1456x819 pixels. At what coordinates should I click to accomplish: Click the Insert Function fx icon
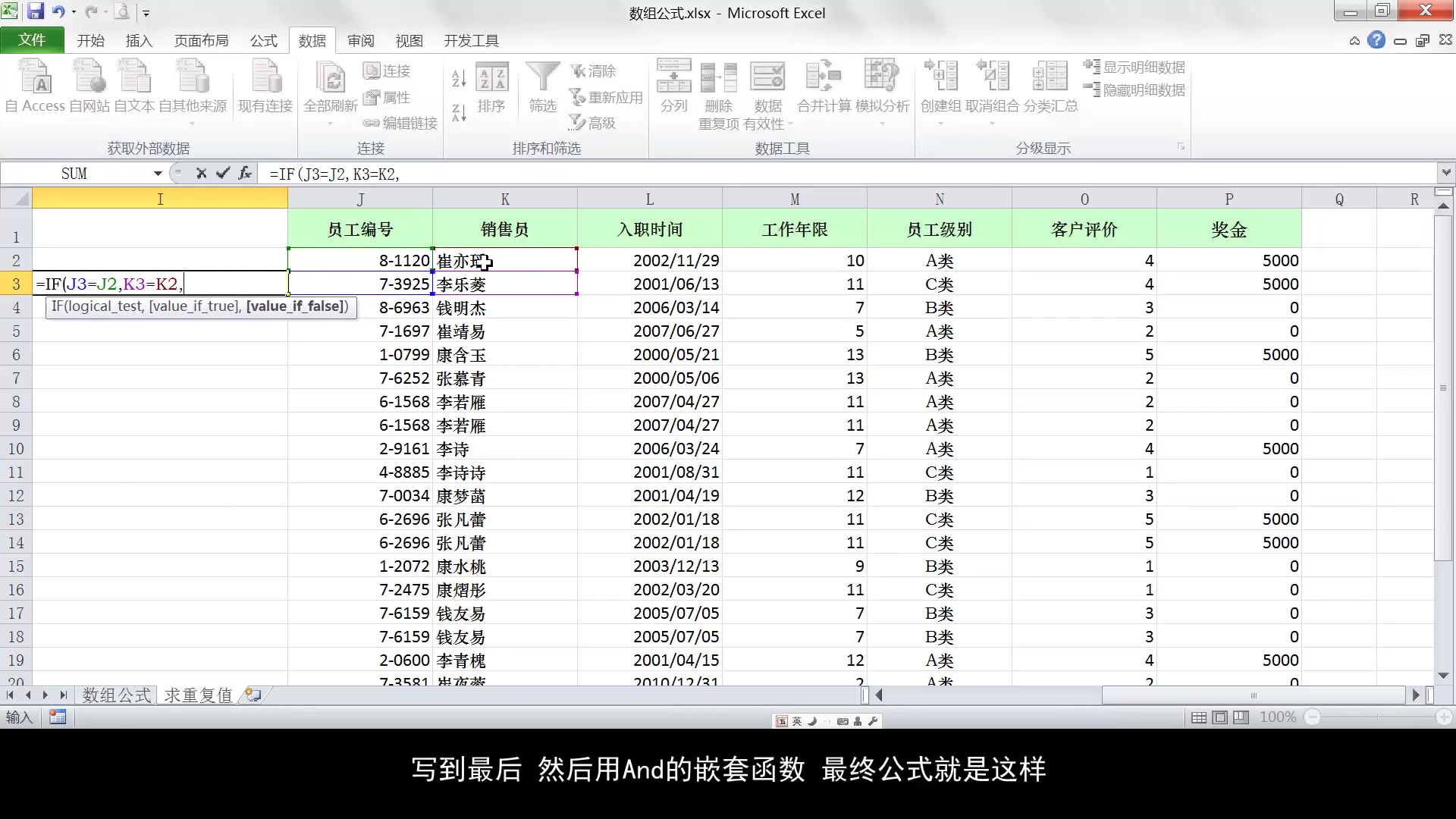pos(244,174)
